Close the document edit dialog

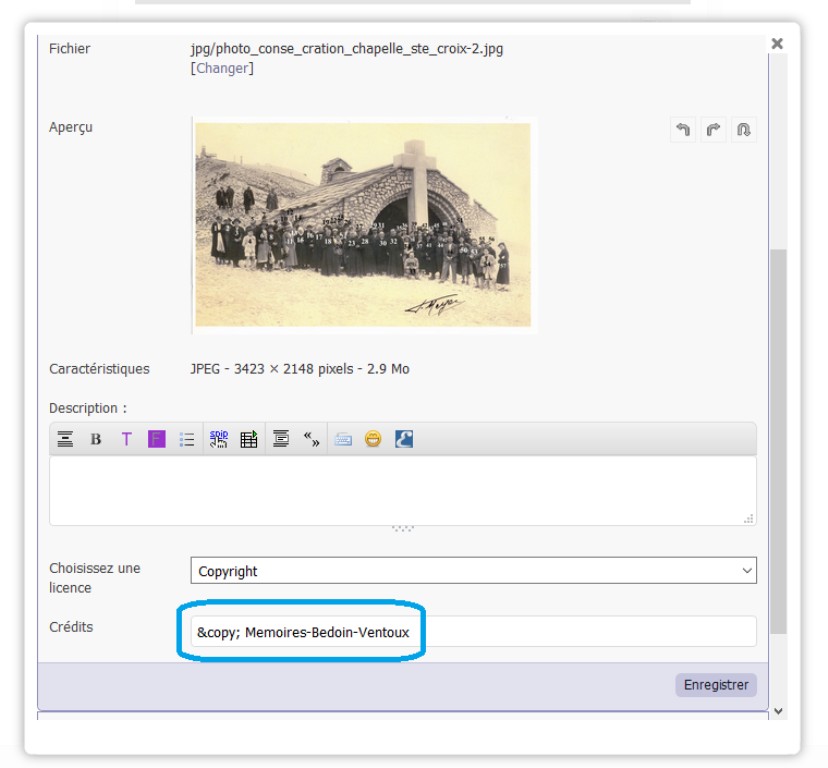tap(777, 44)
